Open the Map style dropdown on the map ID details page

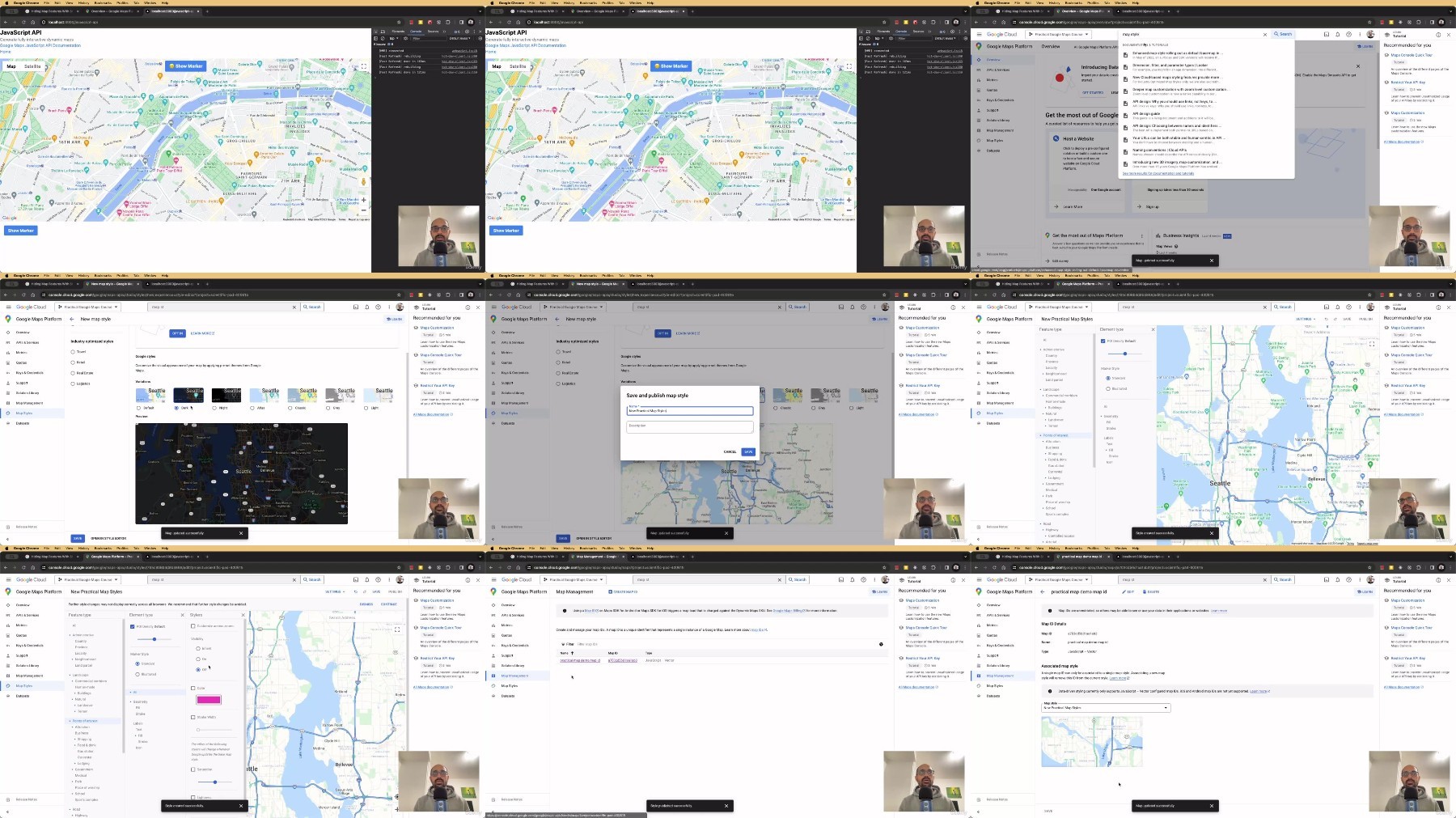pos(1106,708)
